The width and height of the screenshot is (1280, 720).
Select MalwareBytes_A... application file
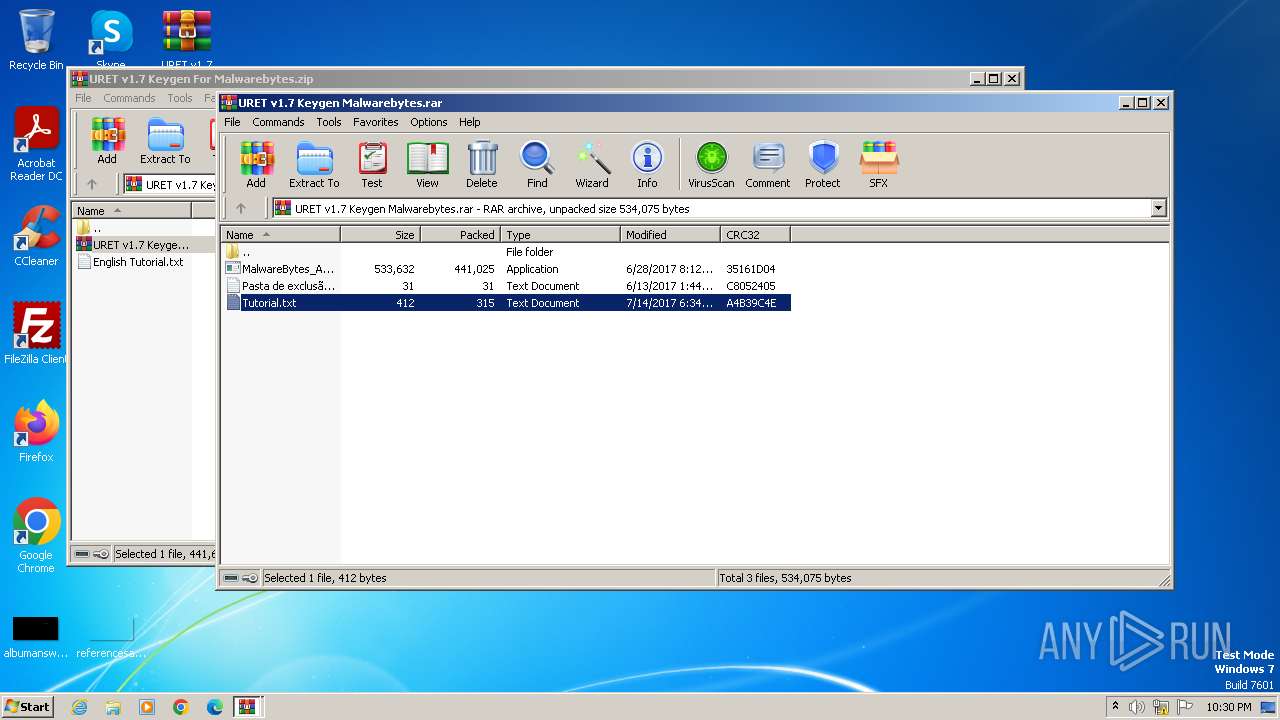(505, 269)
